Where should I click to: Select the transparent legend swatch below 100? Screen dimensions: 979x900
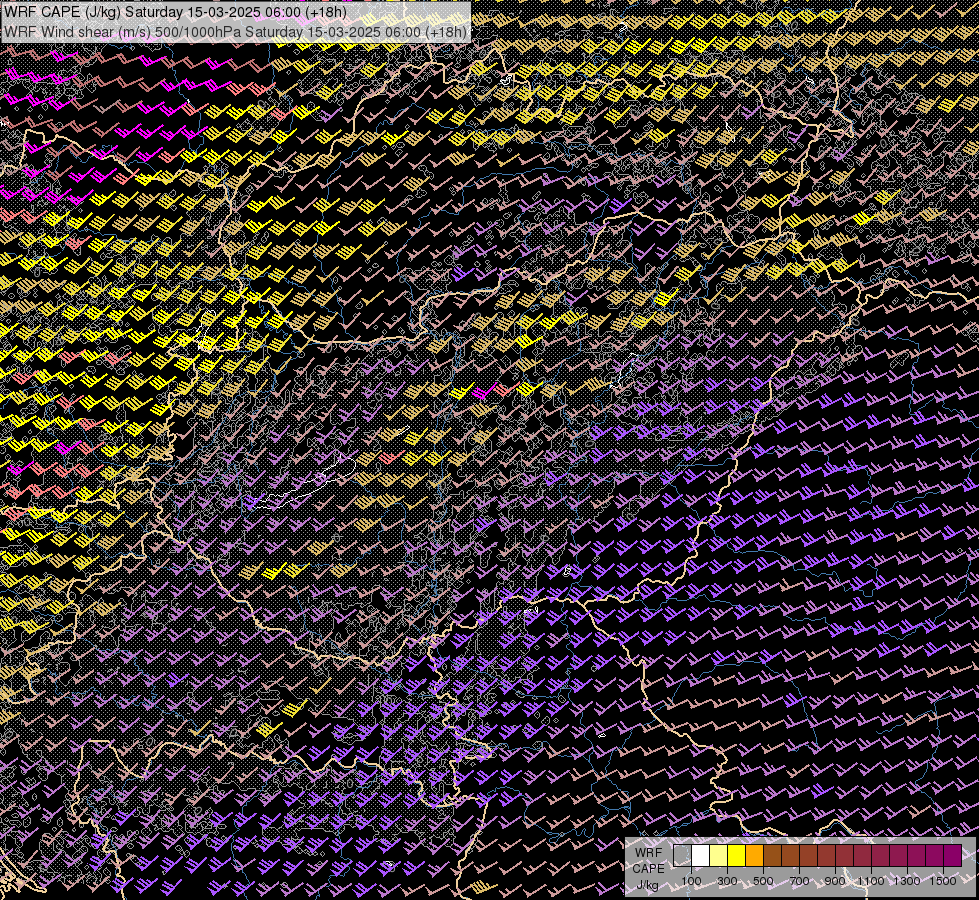coord(682,856)
